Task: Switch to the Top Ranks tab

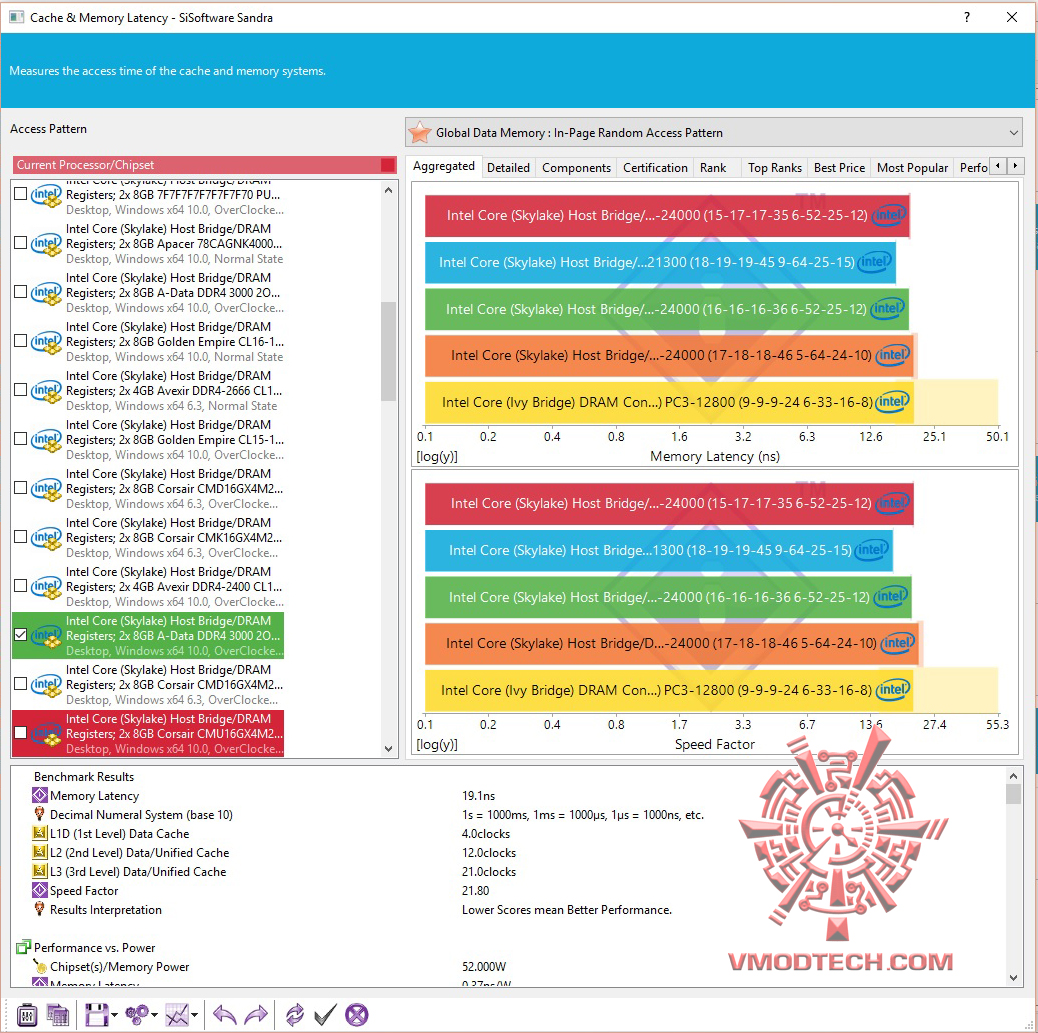Action: pos(775,168)
